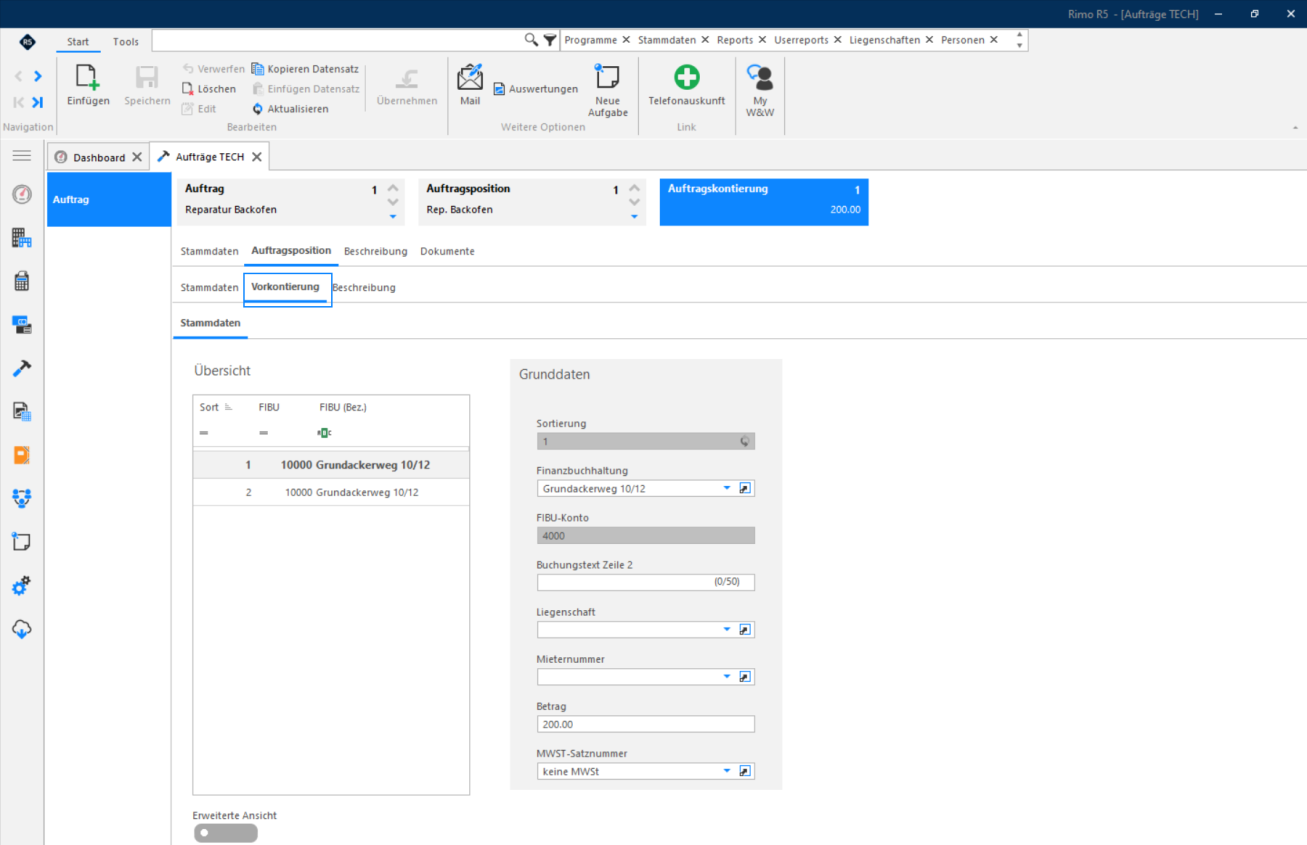The height and width of the screenshot is (845, 1307).
Task: Close the Aufträge TECH tab
Action: 257,157
